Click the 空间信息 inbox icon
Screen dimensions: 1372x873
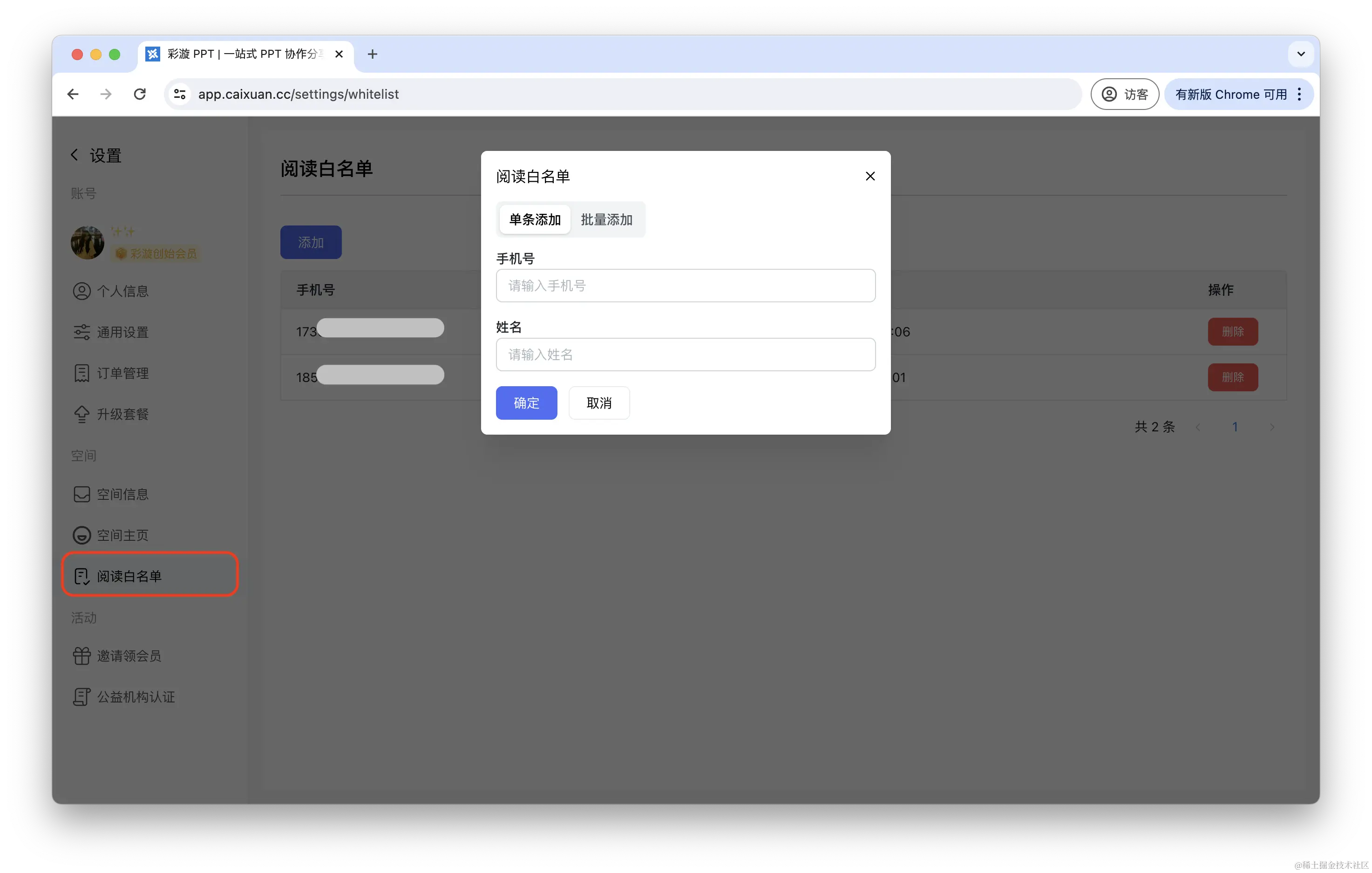[82, 494]
